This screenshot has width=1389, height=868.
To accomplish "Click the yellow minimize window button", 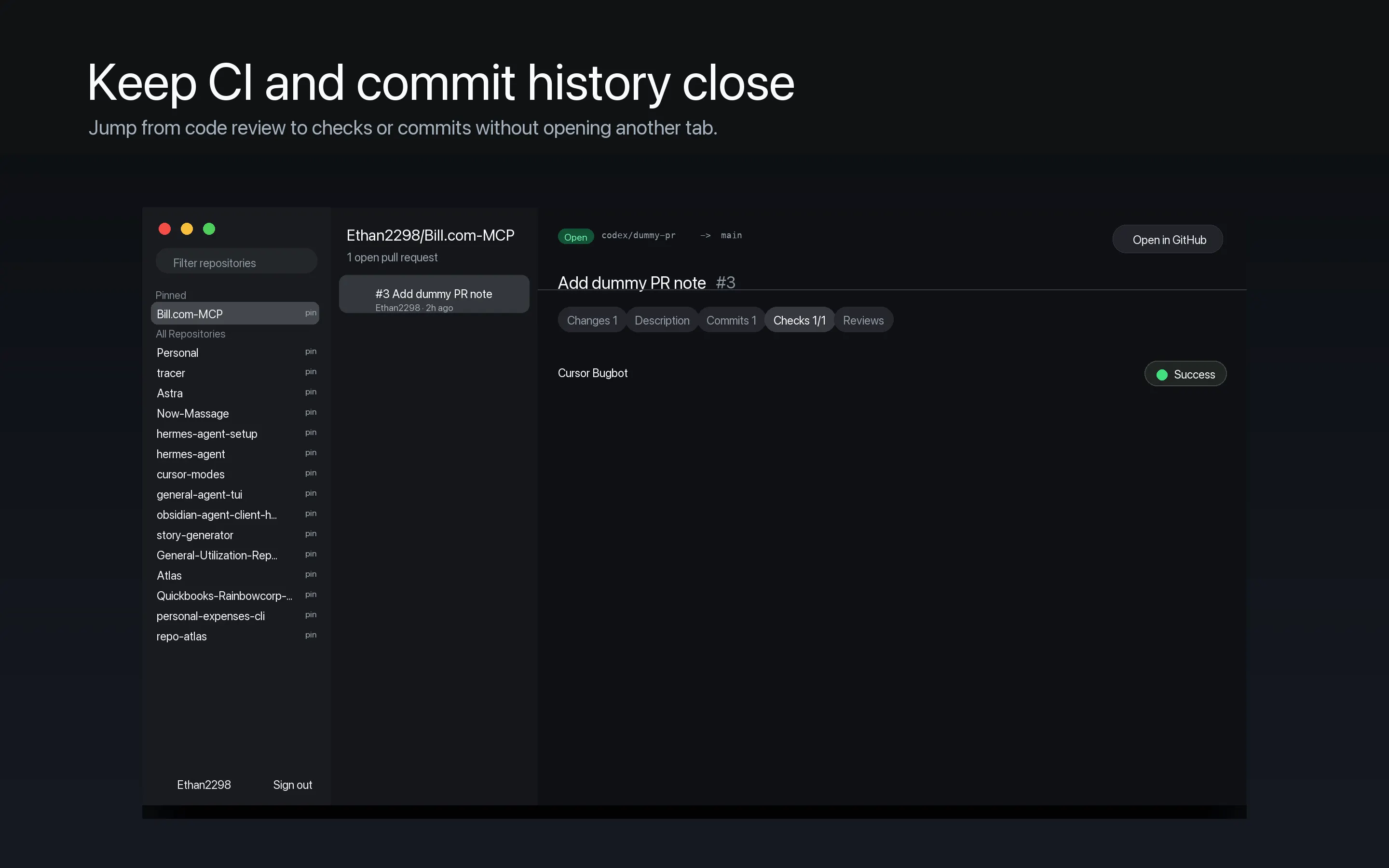I will [x=187, y=229].
